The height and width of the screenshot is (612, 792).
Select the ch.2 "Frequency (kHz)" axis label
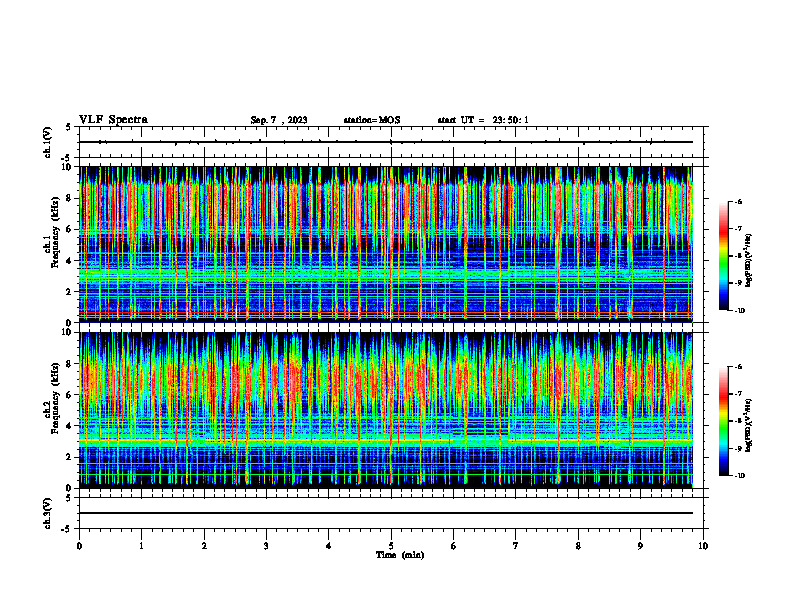[55, 398]
